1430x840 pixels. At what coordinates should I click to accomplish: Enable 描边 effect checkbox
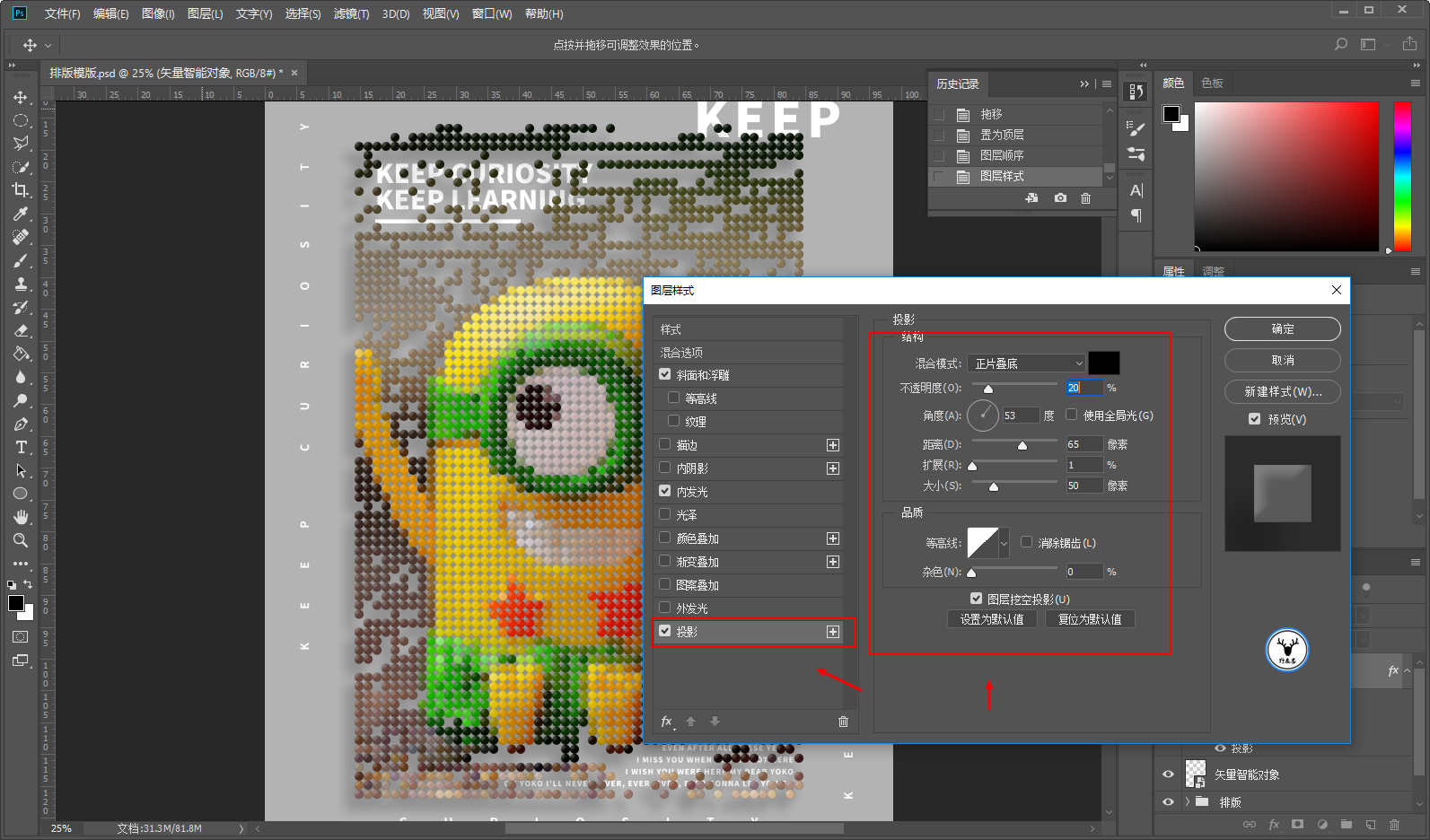tap(665, 444)
